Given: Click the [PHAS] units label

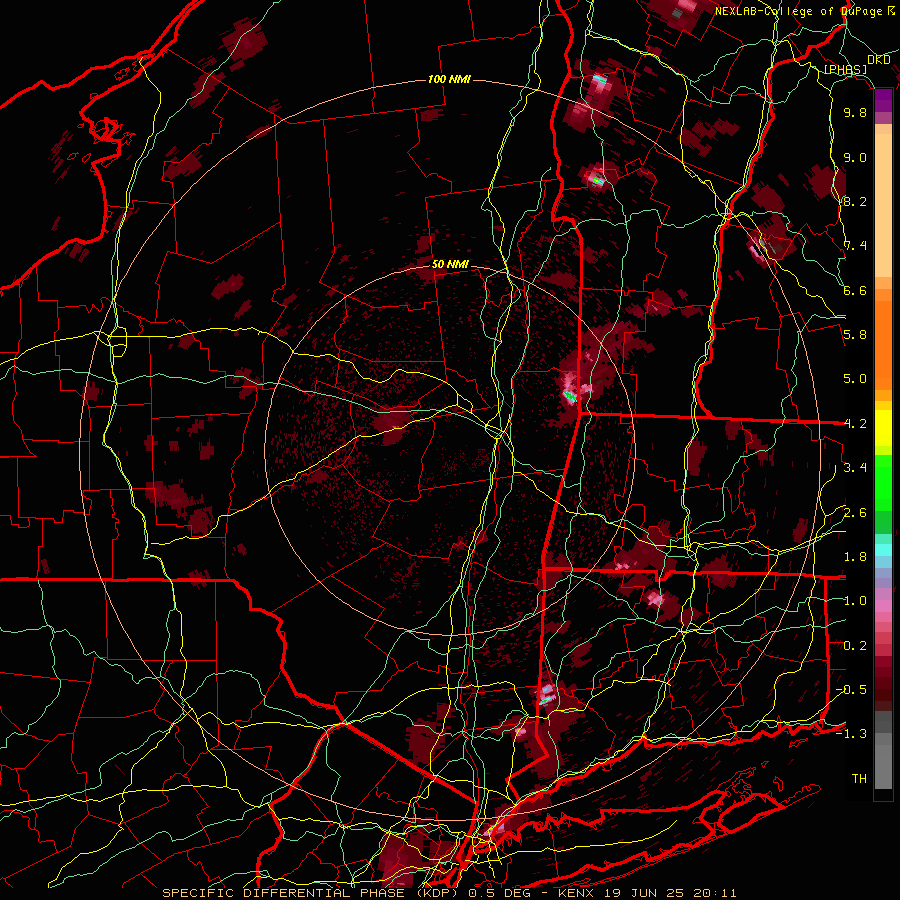Looking at the screenshot, I should click(845, 69).
